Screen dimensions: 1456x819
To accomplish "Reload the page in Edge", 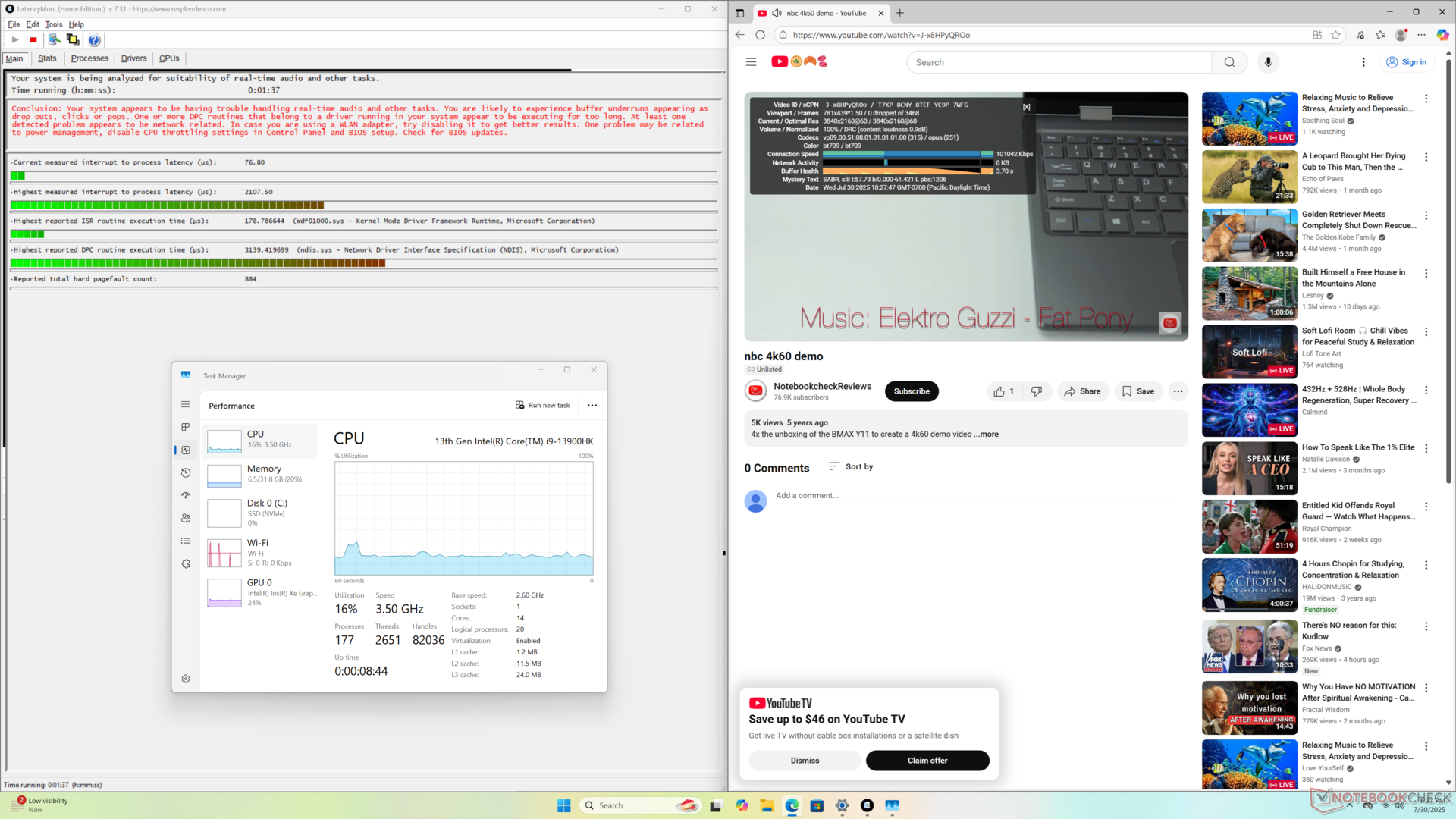I will [x=760, y=35].
